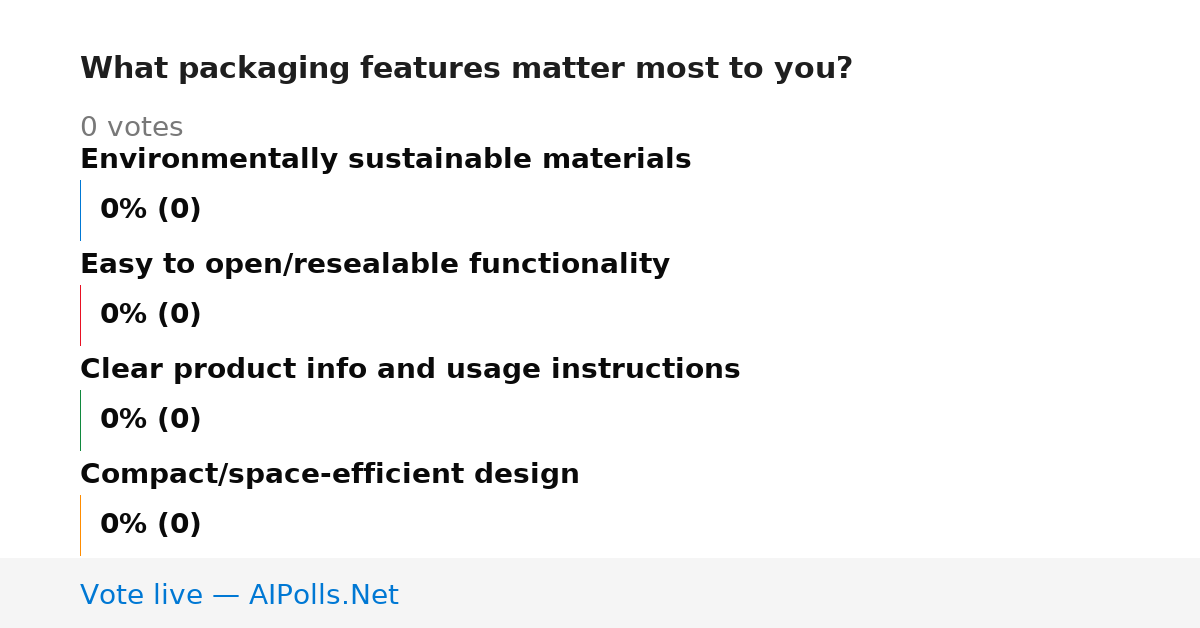
Task: Choose 'Easy to open/resealable functionality' option
Action: [x=375, y=265]
